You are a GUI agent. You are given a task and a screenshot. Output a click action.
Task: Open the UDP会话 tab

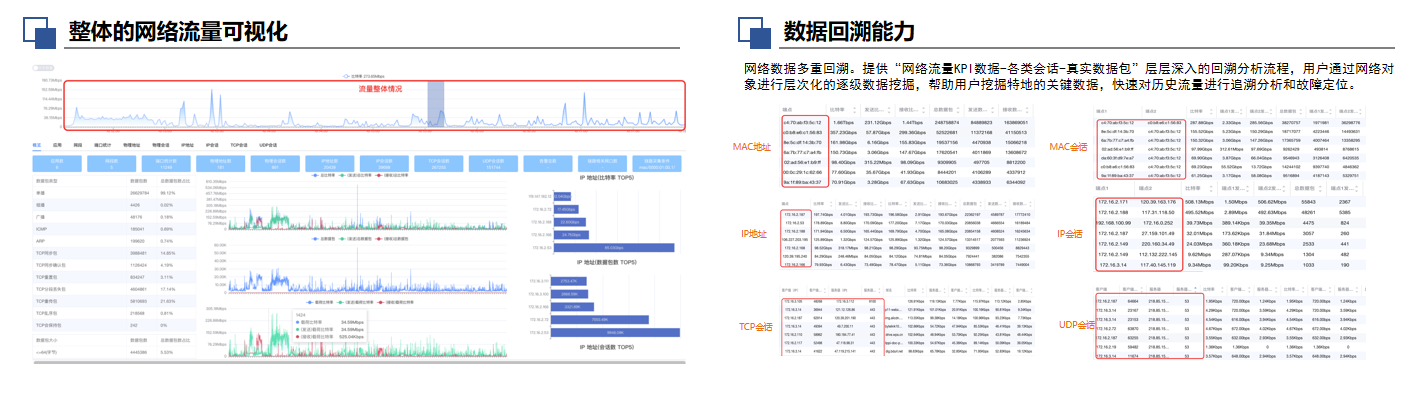(268, 145)
